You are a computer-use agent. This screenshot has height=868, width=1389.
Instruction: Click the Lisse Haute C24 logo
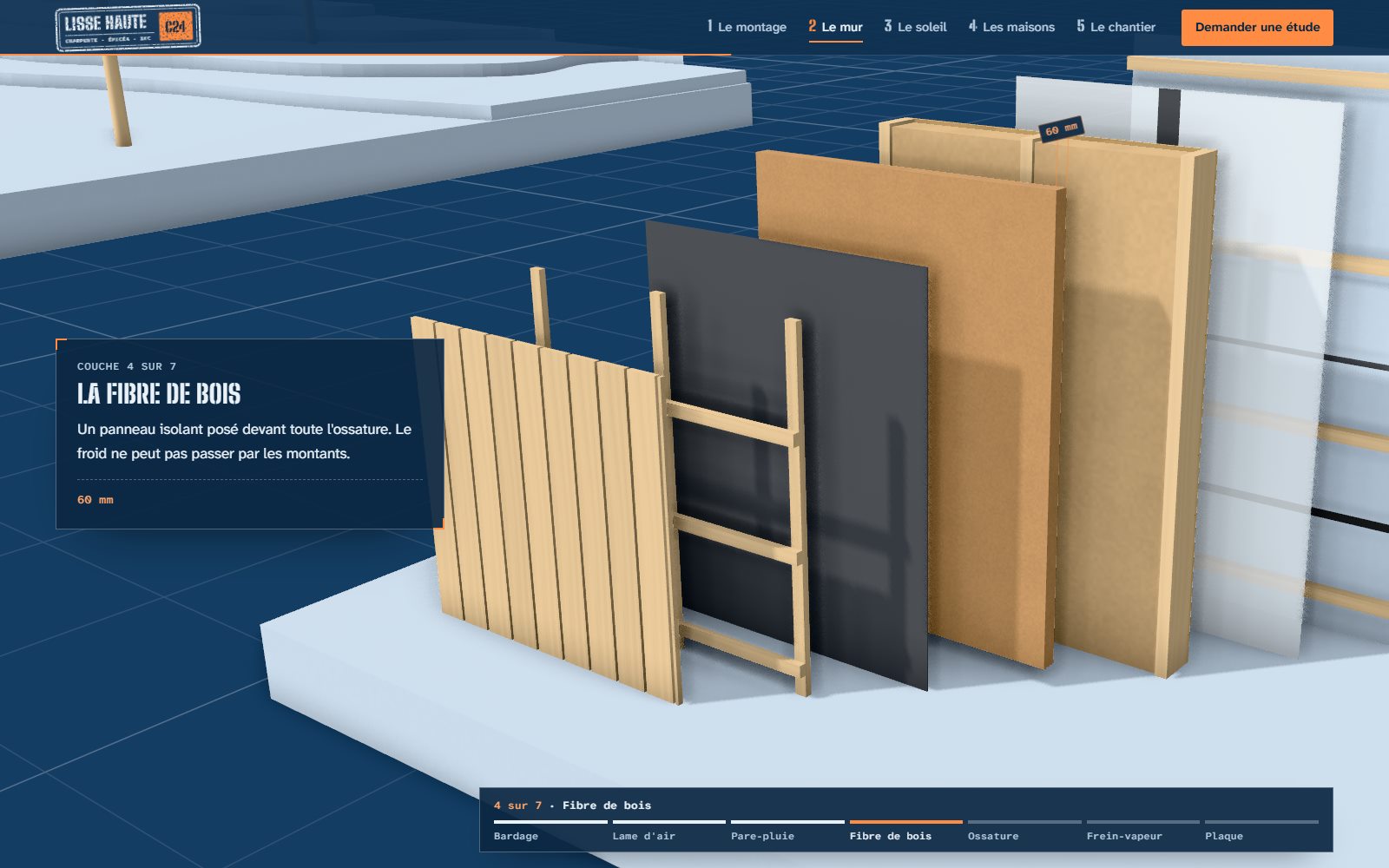pos(128,27)
